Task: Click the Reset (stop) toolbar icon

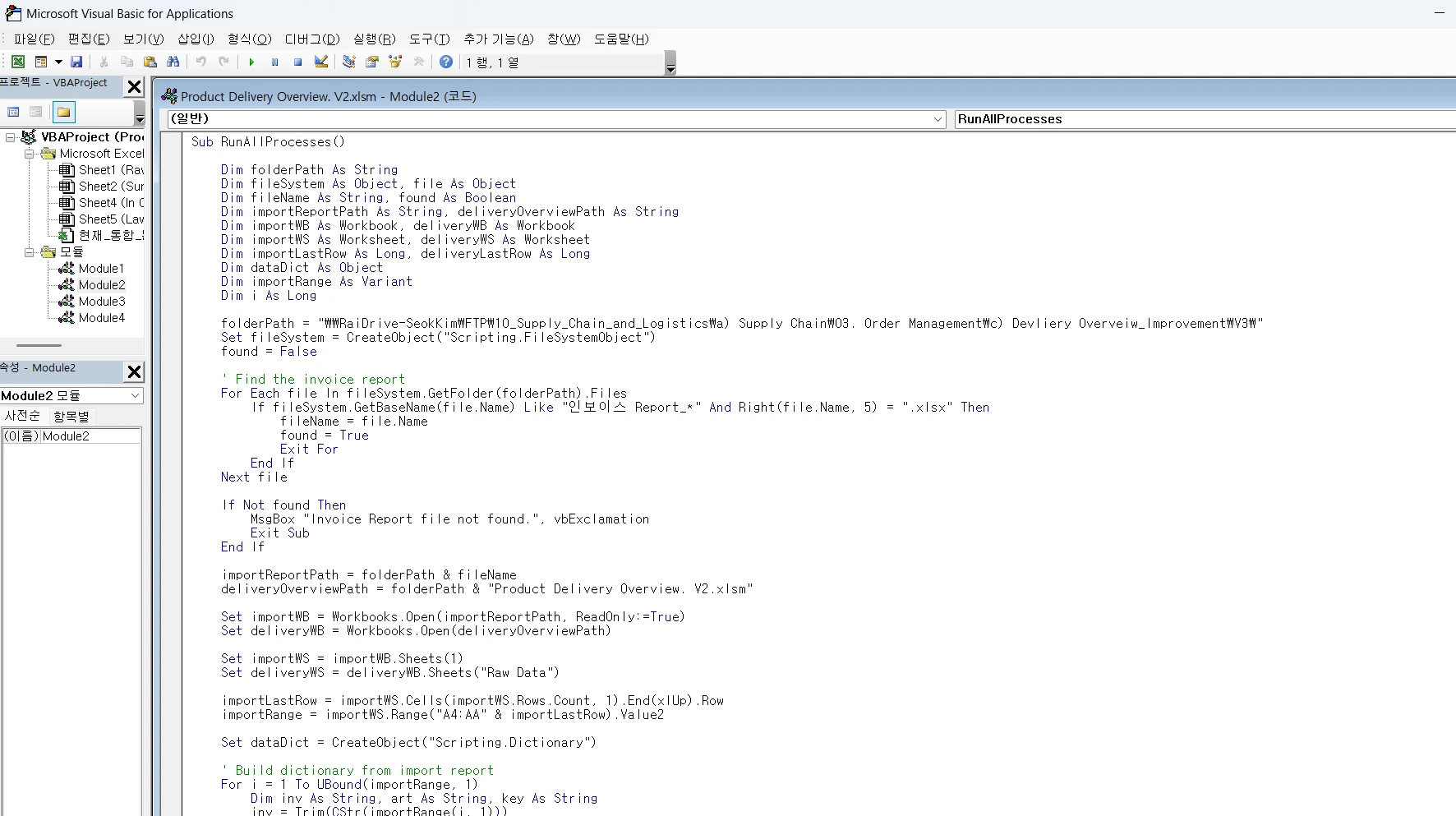Action: [x=297, y=62]
